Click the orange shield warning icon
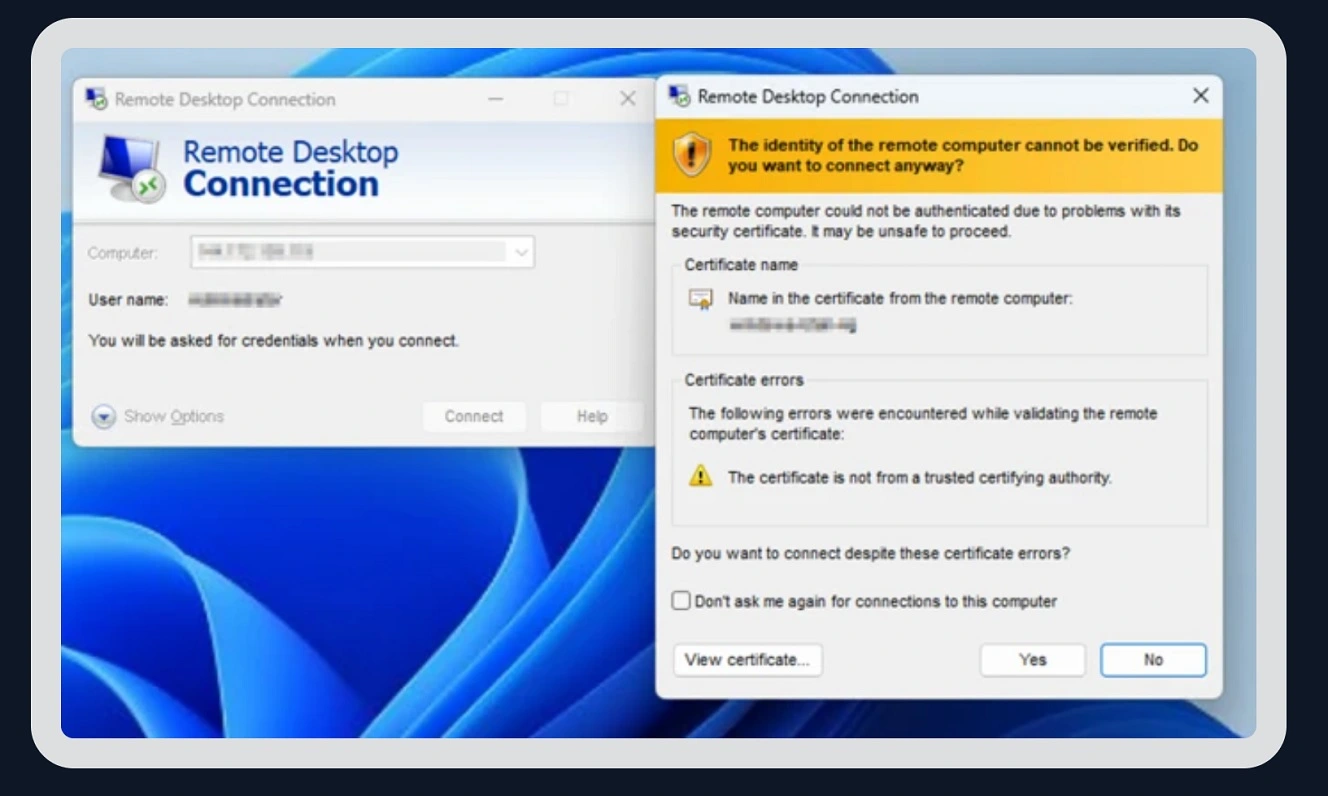This screenshot has height=796, width=1328. tap(691, 155)
